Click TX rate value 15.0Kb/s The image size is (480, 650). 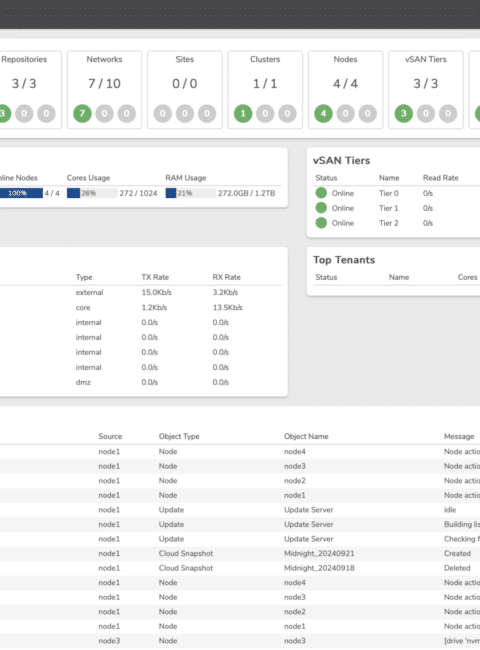point(156,292)
